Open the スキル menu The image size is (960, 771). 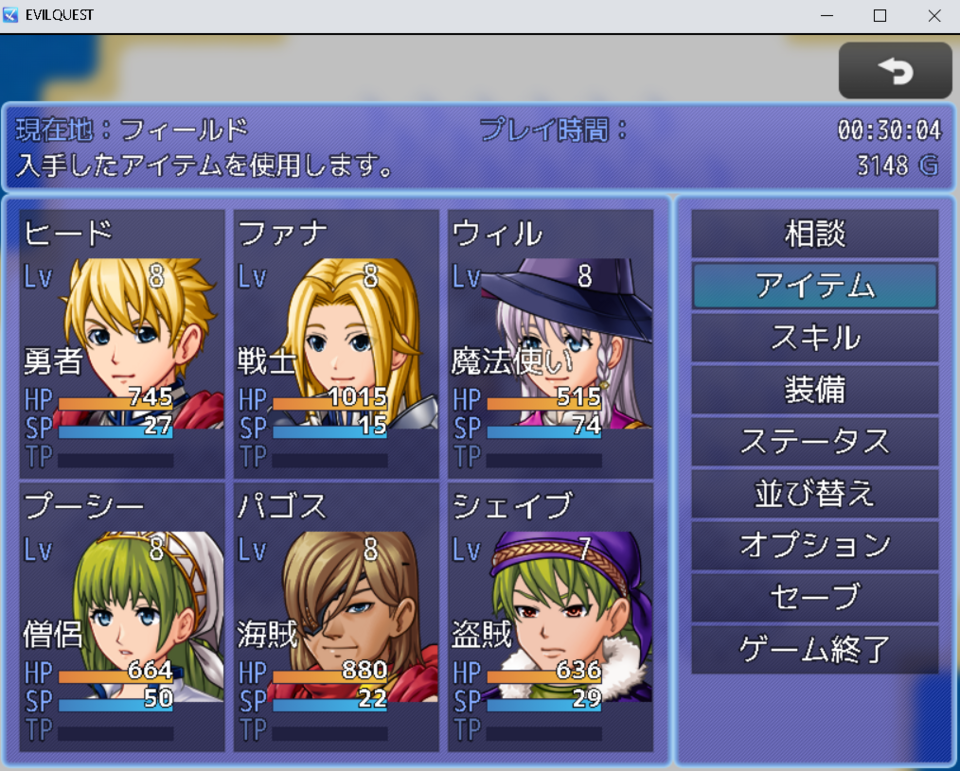815,337
